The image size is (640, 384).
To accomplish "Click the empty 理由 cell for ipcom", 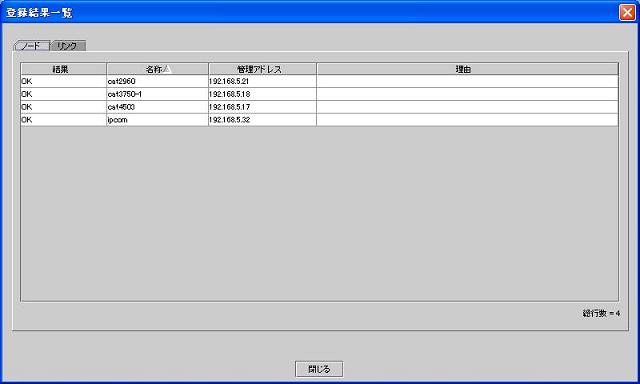I will 467,120.
